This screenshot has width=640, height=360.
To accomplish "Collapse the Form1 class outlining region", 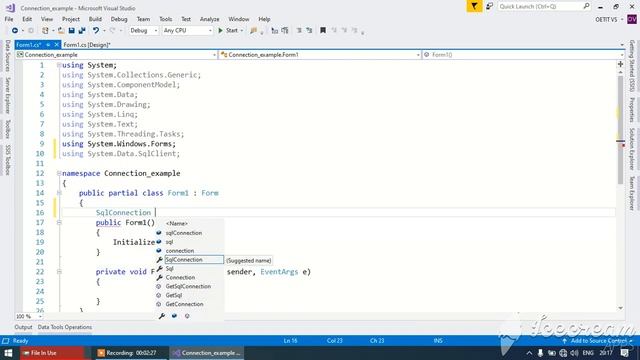I will click(x=59, y=193).
